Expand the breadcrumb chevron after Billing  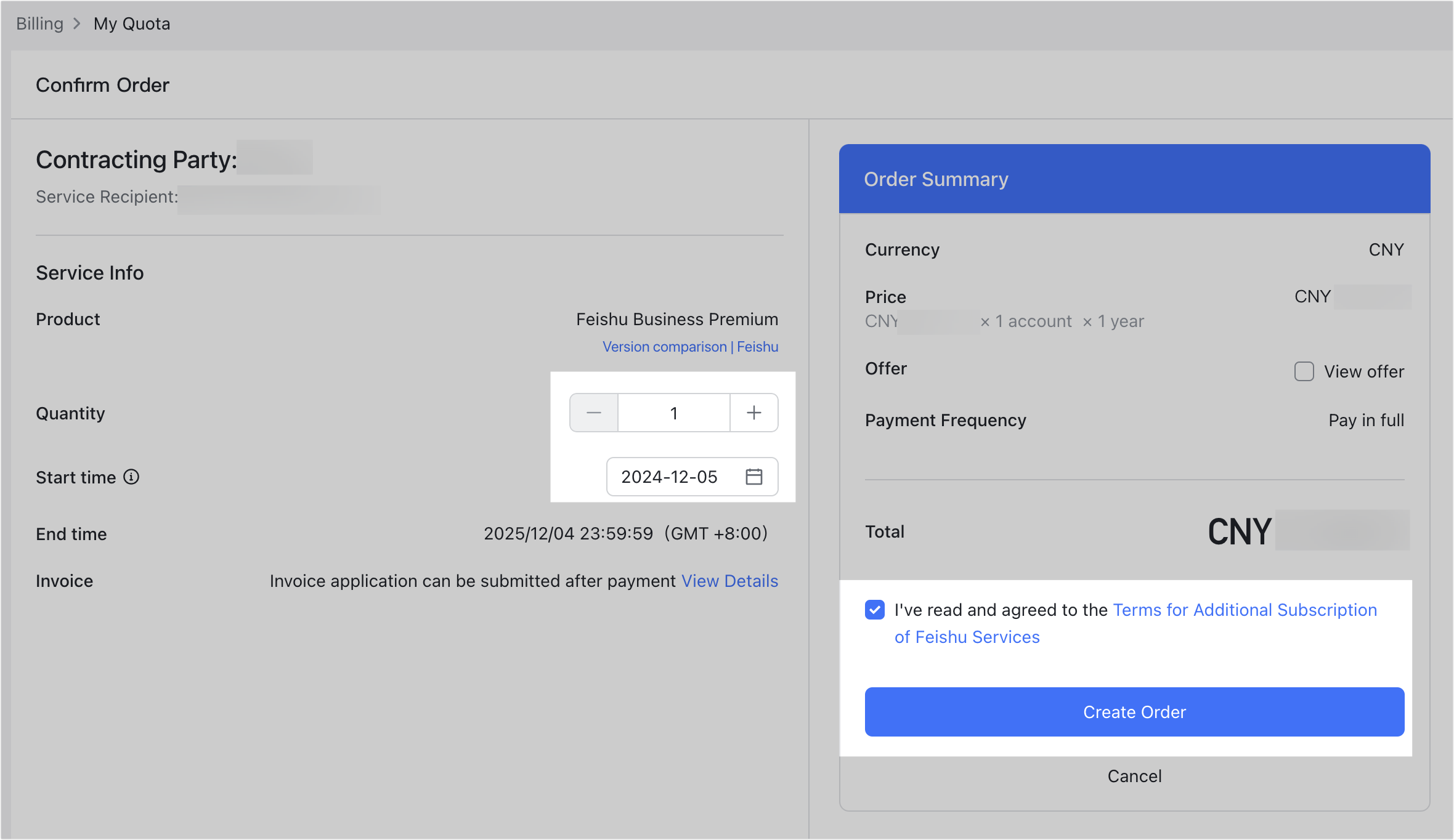coord(78,23)
